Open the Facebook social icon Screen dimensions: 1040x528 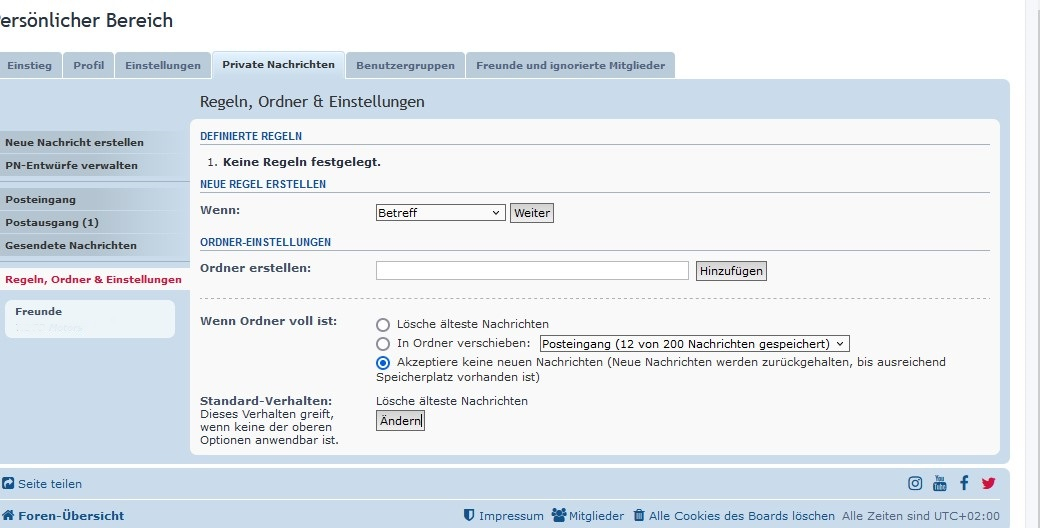(x=964, y=483)
